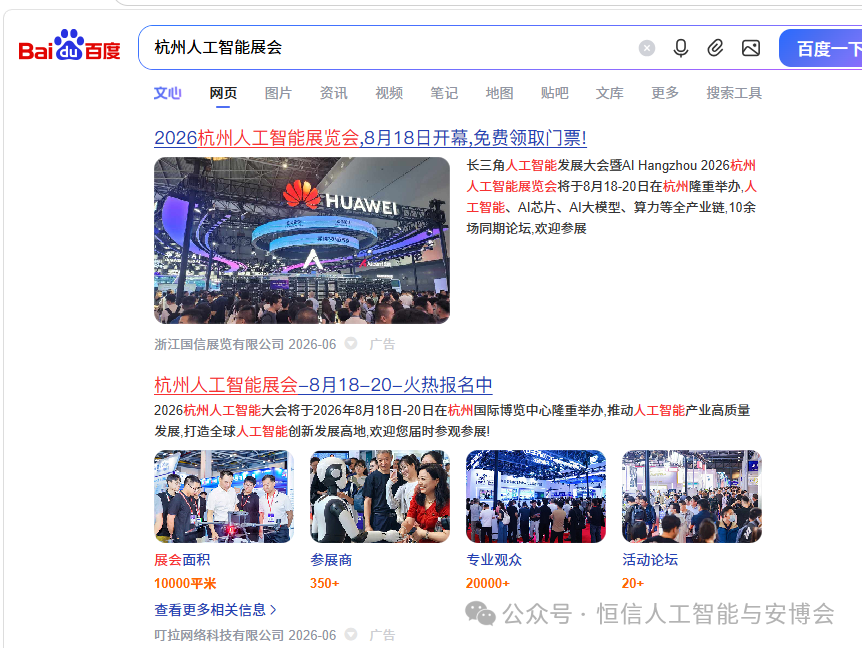Switch to the 地图 tab
The image size is (862, 648).
499,93
